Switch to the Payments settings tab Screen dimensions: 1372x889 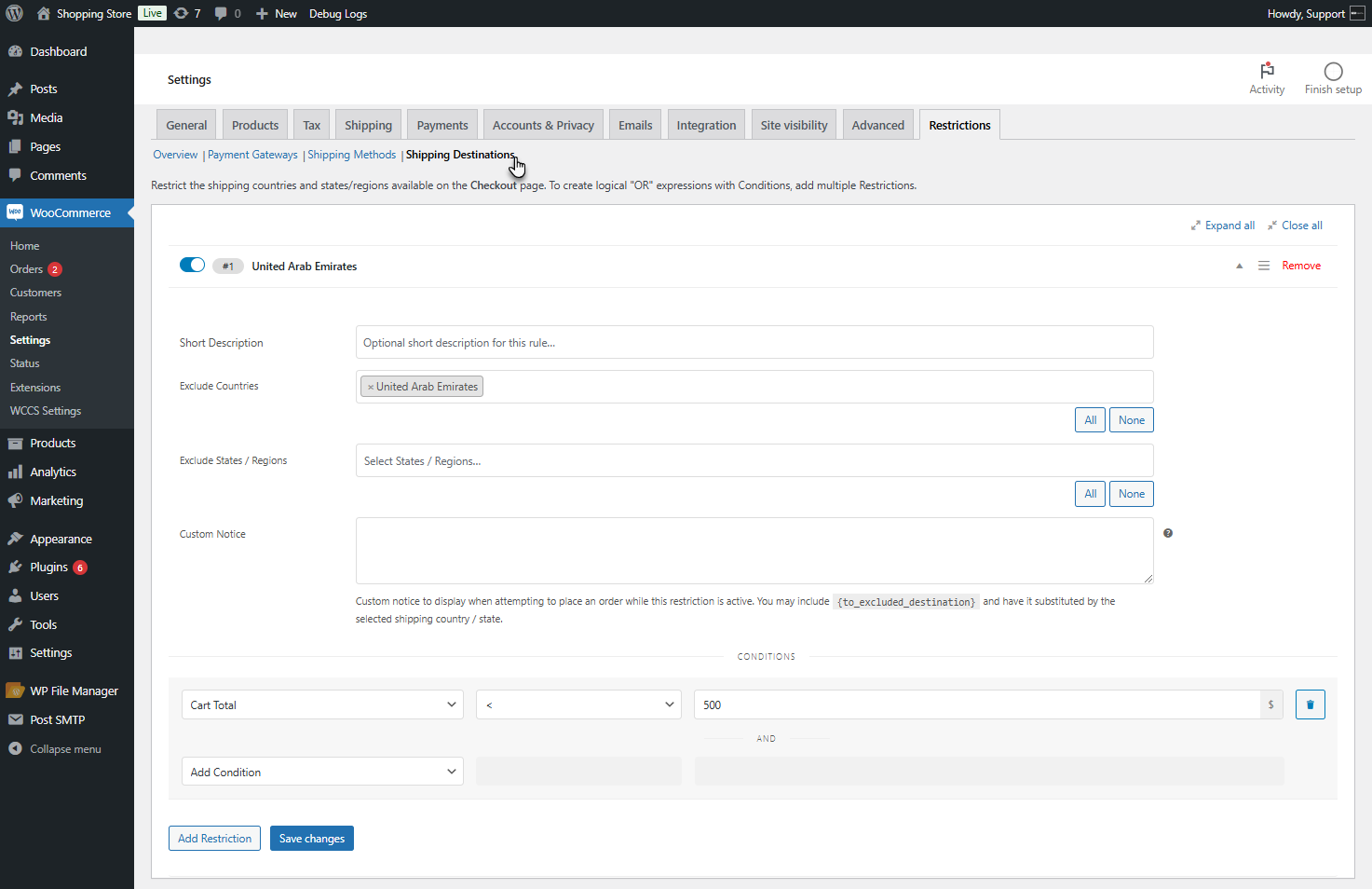tap(442, 125)
